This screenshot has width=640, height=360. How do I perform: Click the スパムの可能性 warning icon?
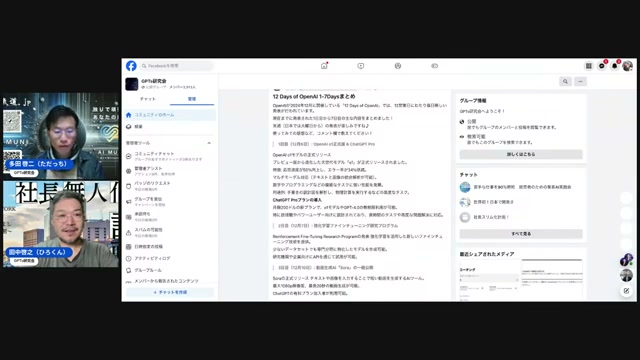click(x=129, y=232)
